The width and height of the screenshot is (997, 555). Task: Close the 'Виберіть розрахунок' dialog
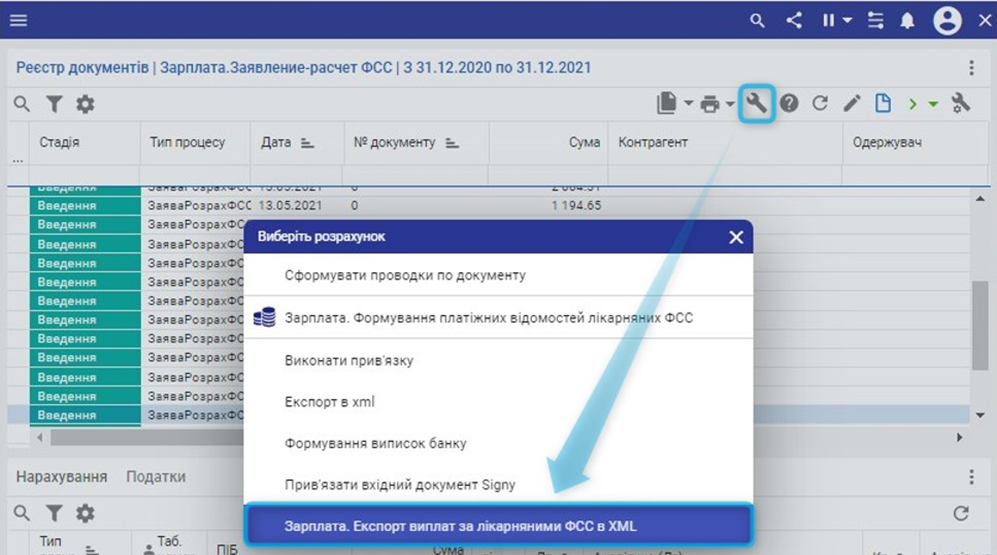pyautogui.click(x=736, y=237)
